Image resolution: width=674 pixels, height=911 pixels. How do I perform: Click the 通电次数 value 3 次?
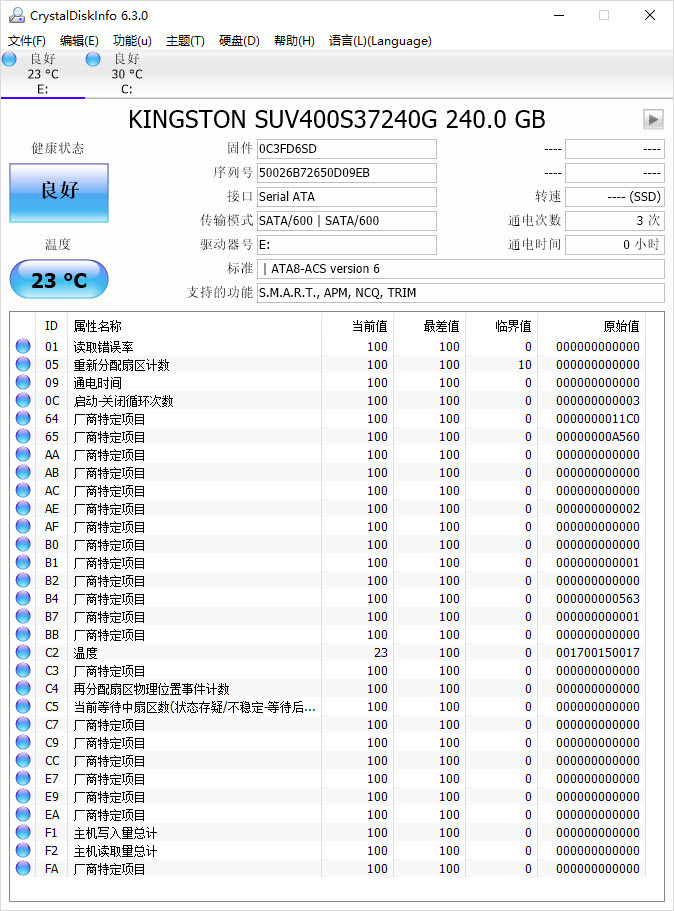click(x=615, y=221)
